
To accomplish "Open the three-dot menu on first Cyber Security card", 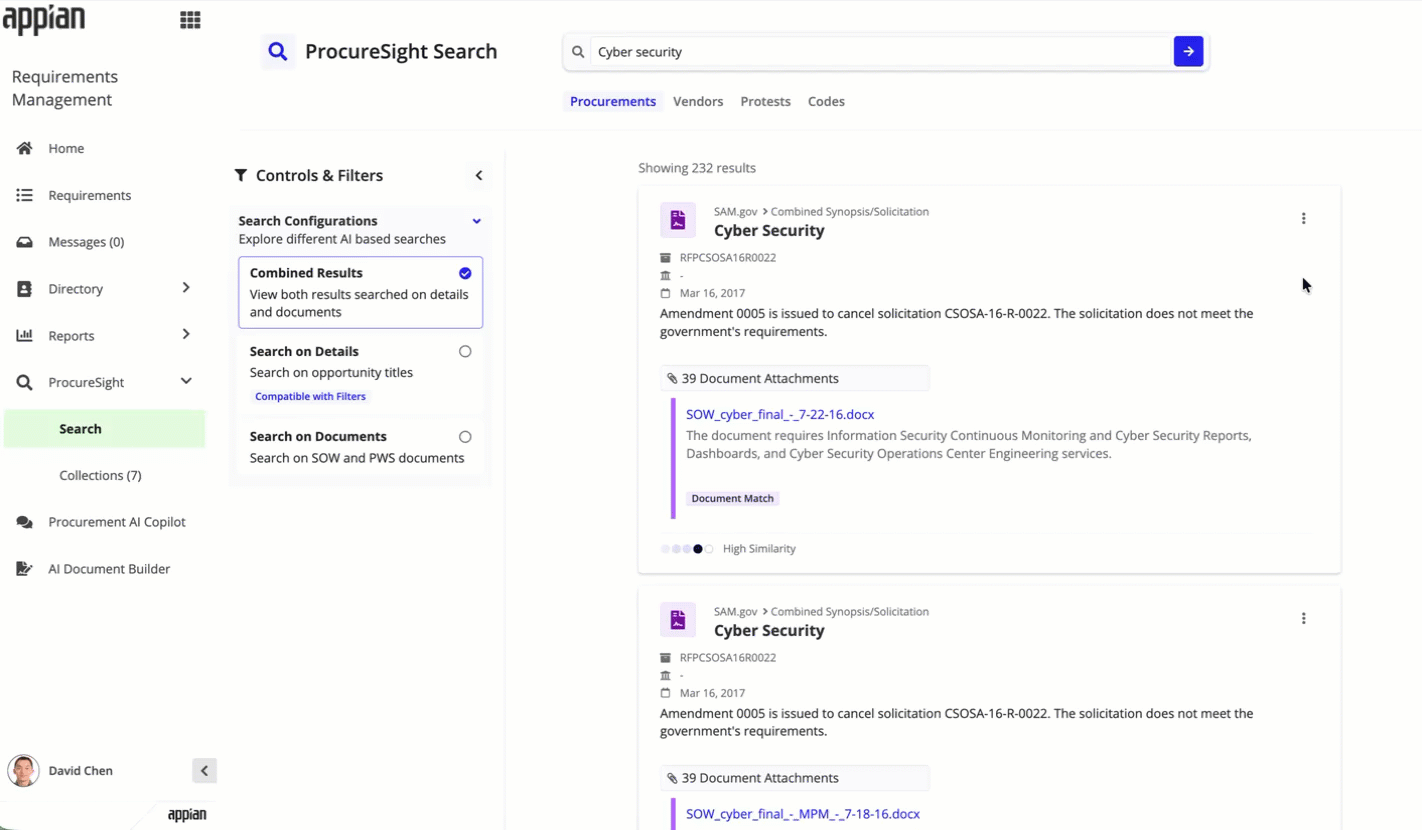I will tap(1303, 218).
